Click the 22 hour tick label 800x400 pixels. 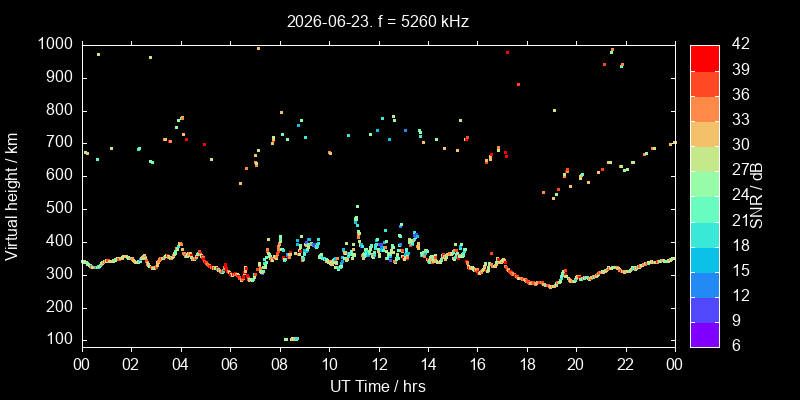[x=626, y=365]
